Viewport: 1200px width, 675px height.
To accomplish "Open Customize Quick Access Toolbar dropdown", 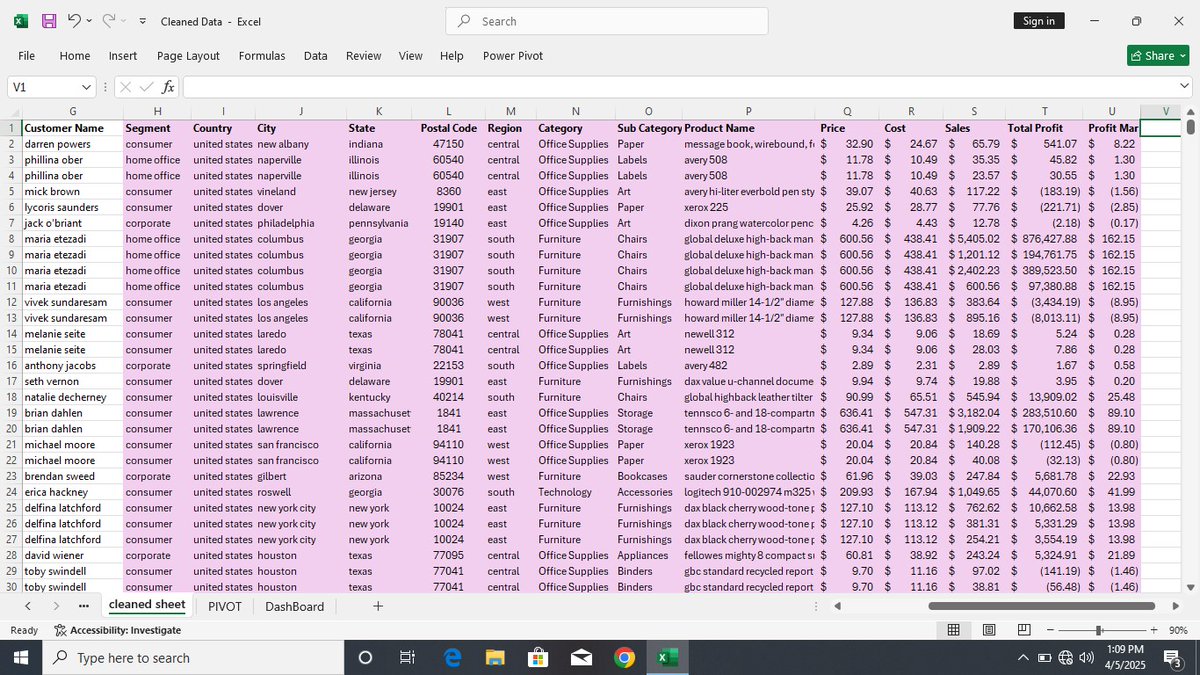I will [x=142, y=21].
